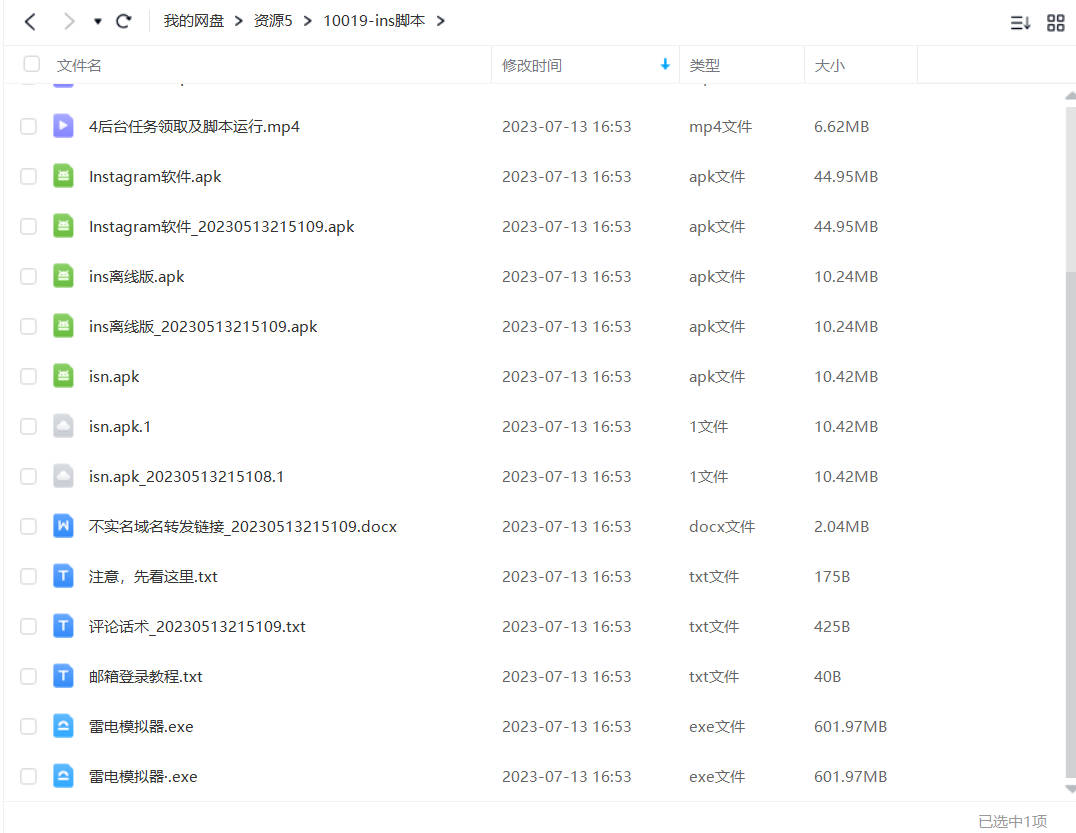Screen dimensions: 1076x833
Task: Click Word icon of 不实名域名转发链接 docx
Action: click(x=63, y=526)
